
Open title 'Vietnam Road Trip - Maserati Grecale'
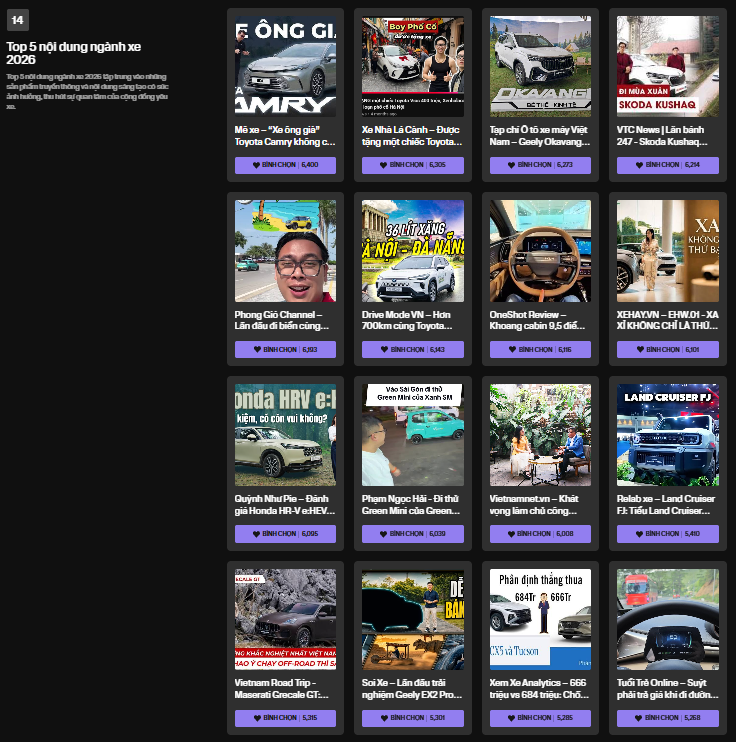(x=282, y=689)
